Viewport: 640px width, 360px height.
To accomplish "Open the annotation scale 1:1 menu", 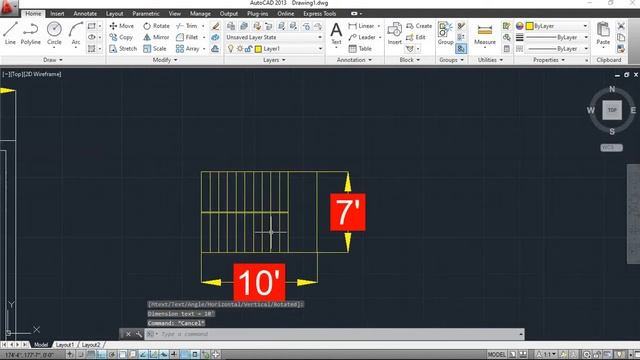I will 545,354.
